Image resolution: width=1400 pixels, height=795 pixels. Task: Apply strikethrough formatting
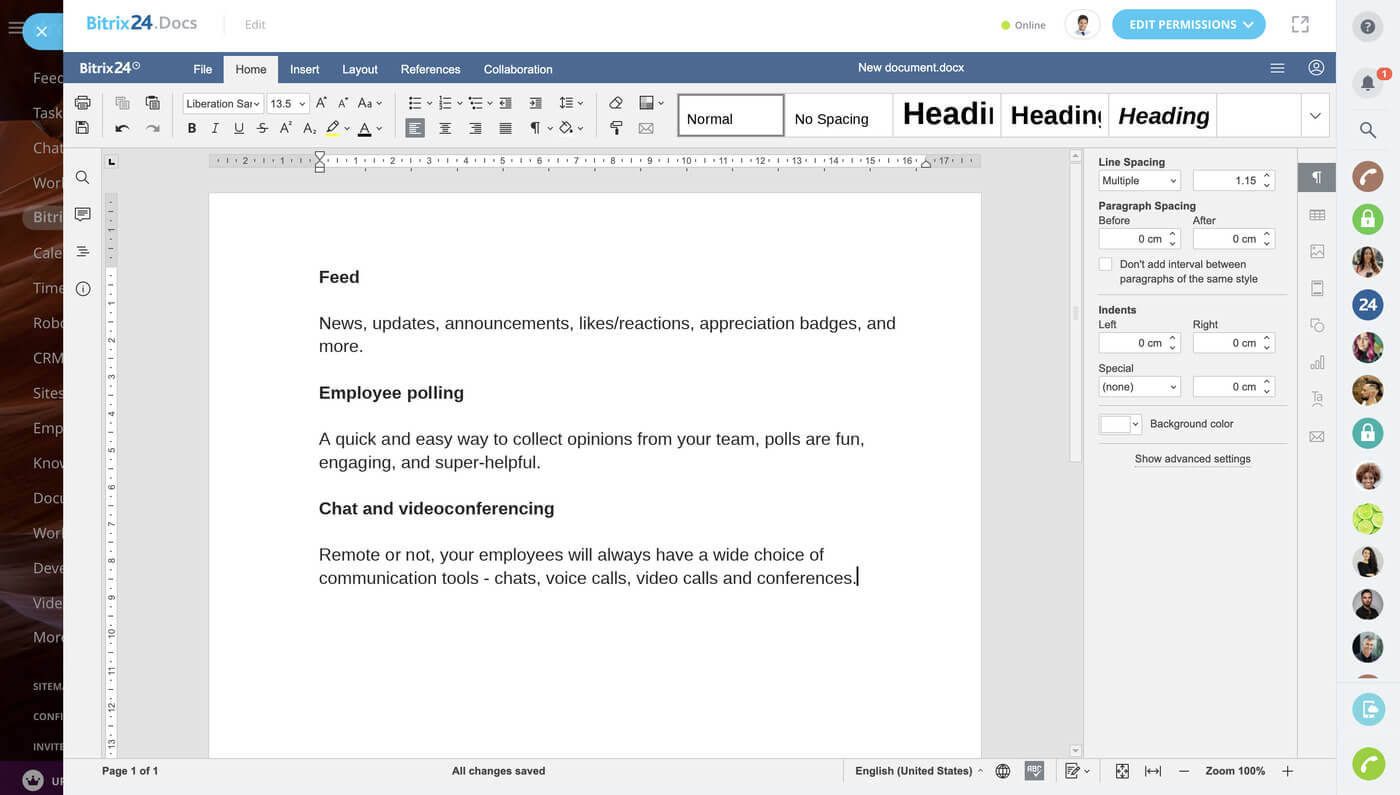[262, 128]
